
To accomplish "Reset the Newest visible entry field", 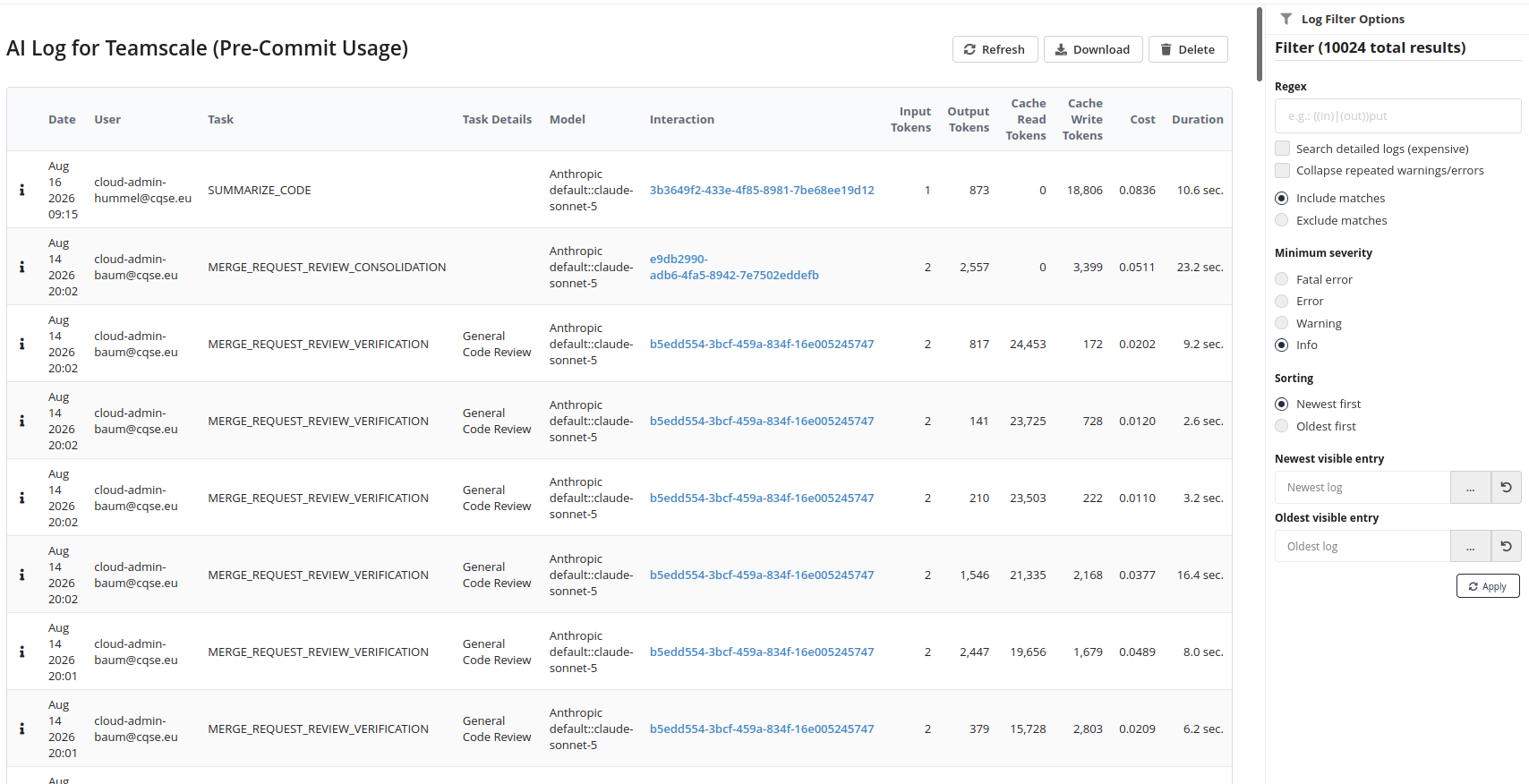I will [1506, 488].
